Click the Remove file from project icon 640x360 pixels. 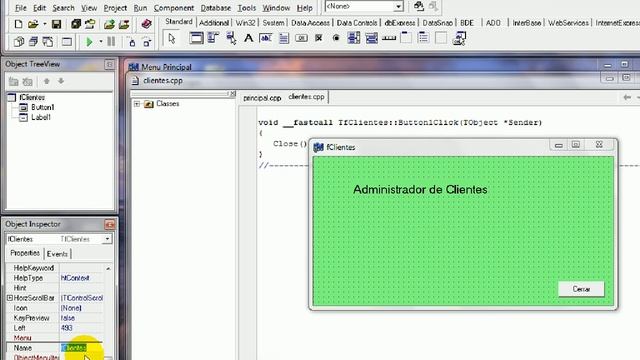(124, 24)
